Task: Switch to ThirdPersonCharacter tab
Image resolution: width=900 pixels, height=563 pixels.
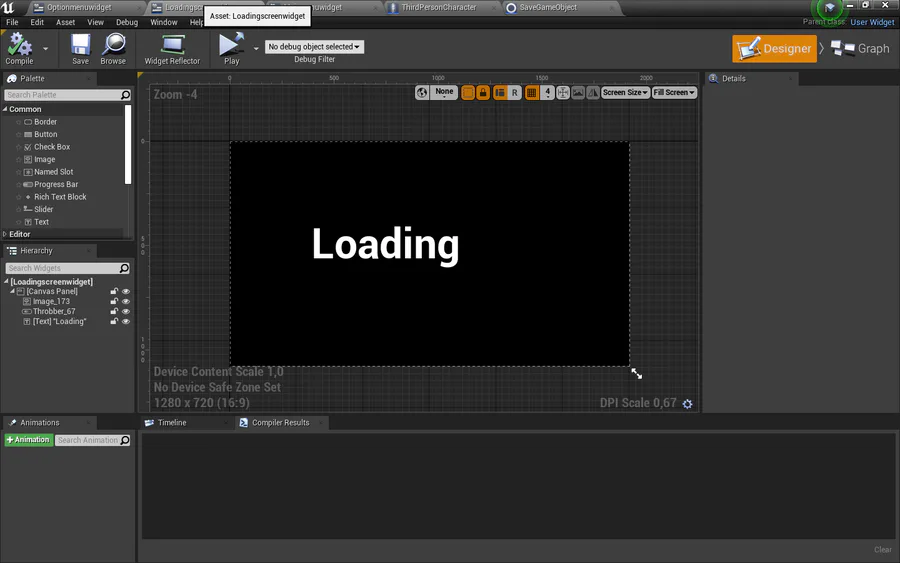Action: 439,7
